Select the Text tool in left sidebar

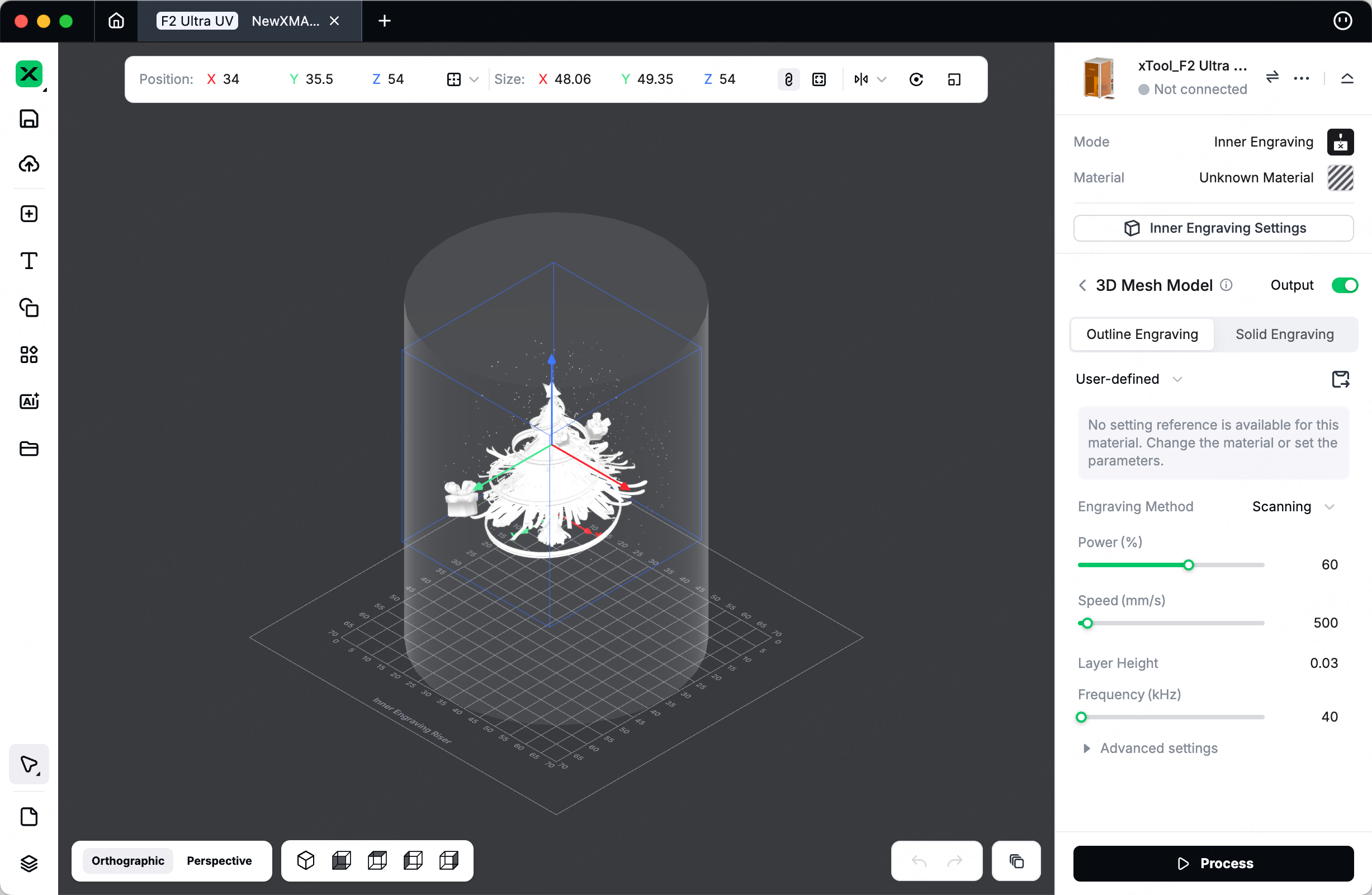tap(29, 261)
